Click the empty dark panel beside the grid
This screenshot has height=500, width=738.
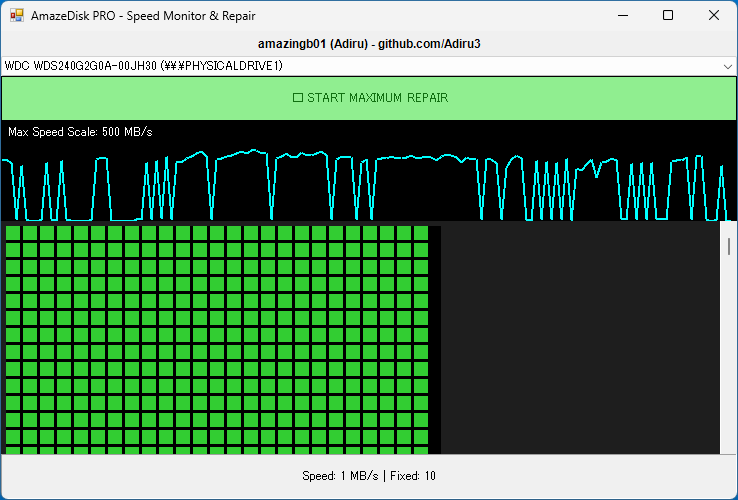pyautogui.click(x=580, y=340)
